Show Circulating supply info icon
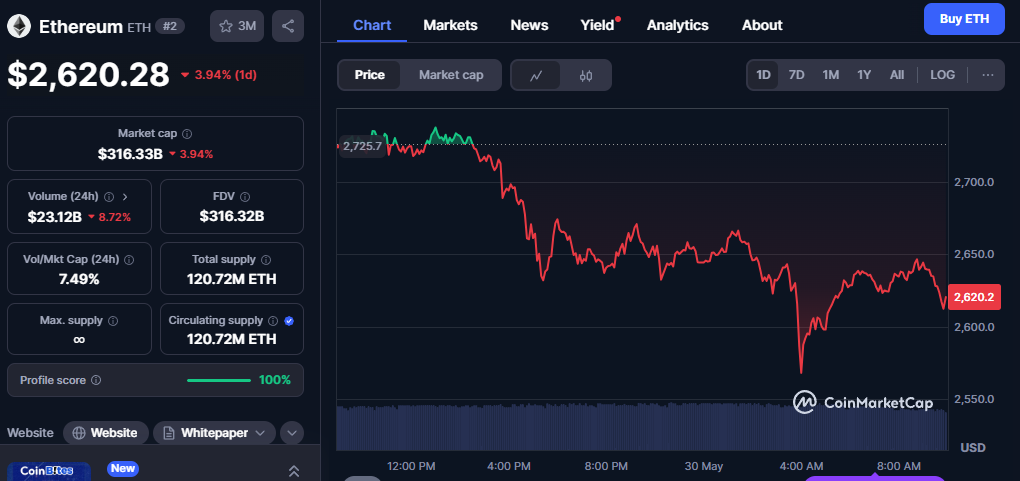 [x=273, y=321]
